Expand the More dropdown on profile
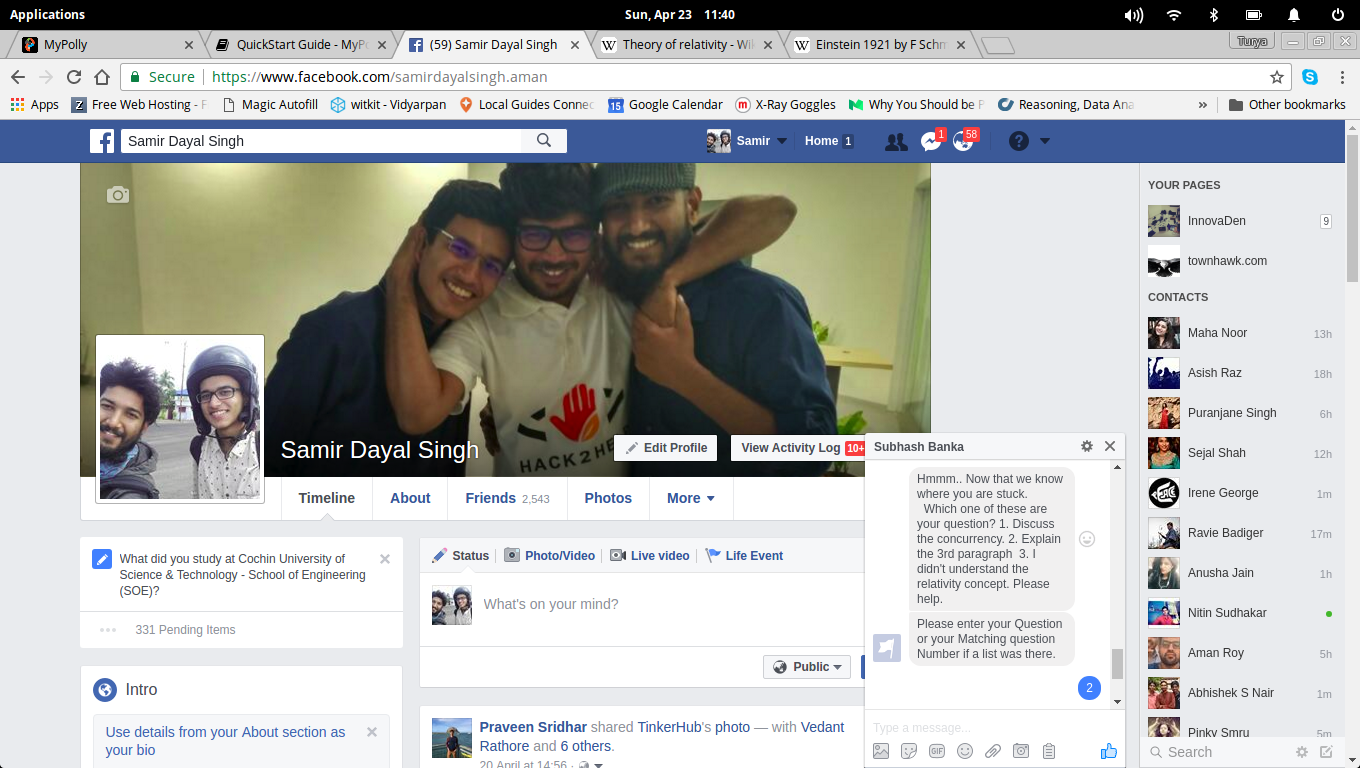Screen dimensions: 1360x768 click(690, 498)
